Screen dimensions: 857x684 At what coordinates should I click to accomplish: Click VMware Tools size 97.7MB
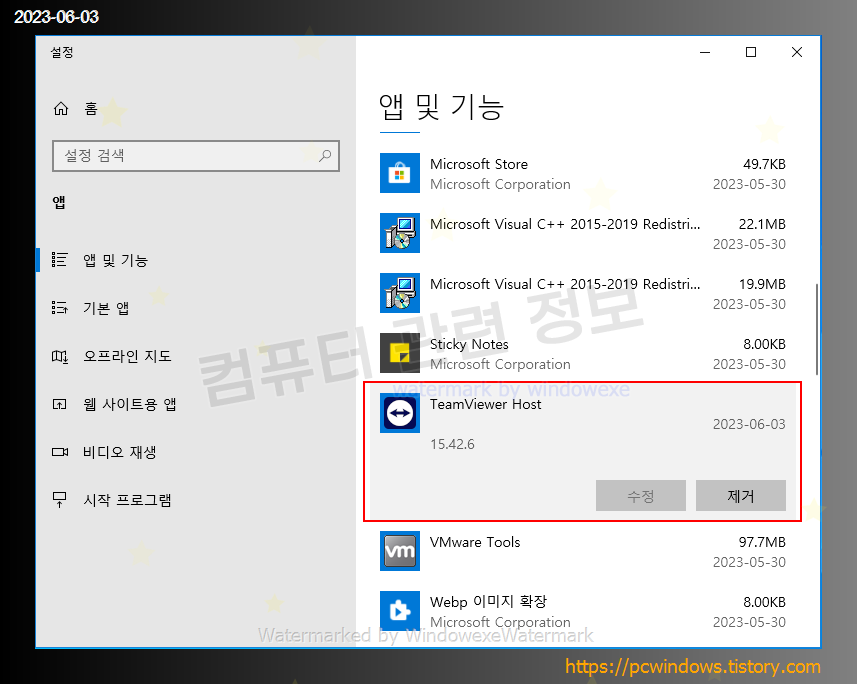[762, 542]
